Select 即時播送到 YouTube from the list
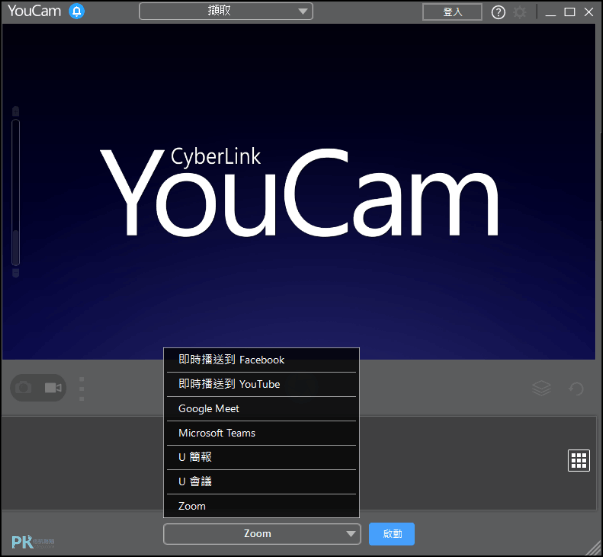603x557 pixels. 262,384
